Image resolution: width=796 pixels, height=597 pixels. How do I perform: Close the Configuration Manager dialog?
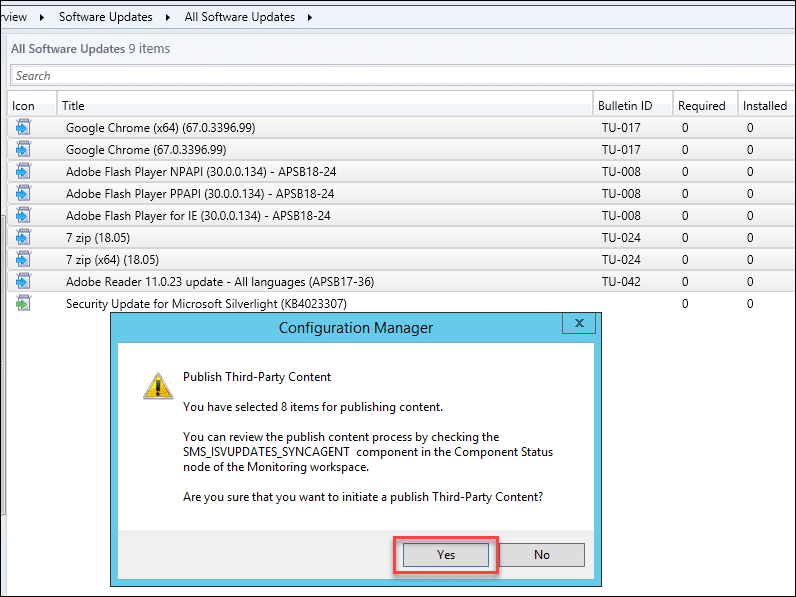579,323
